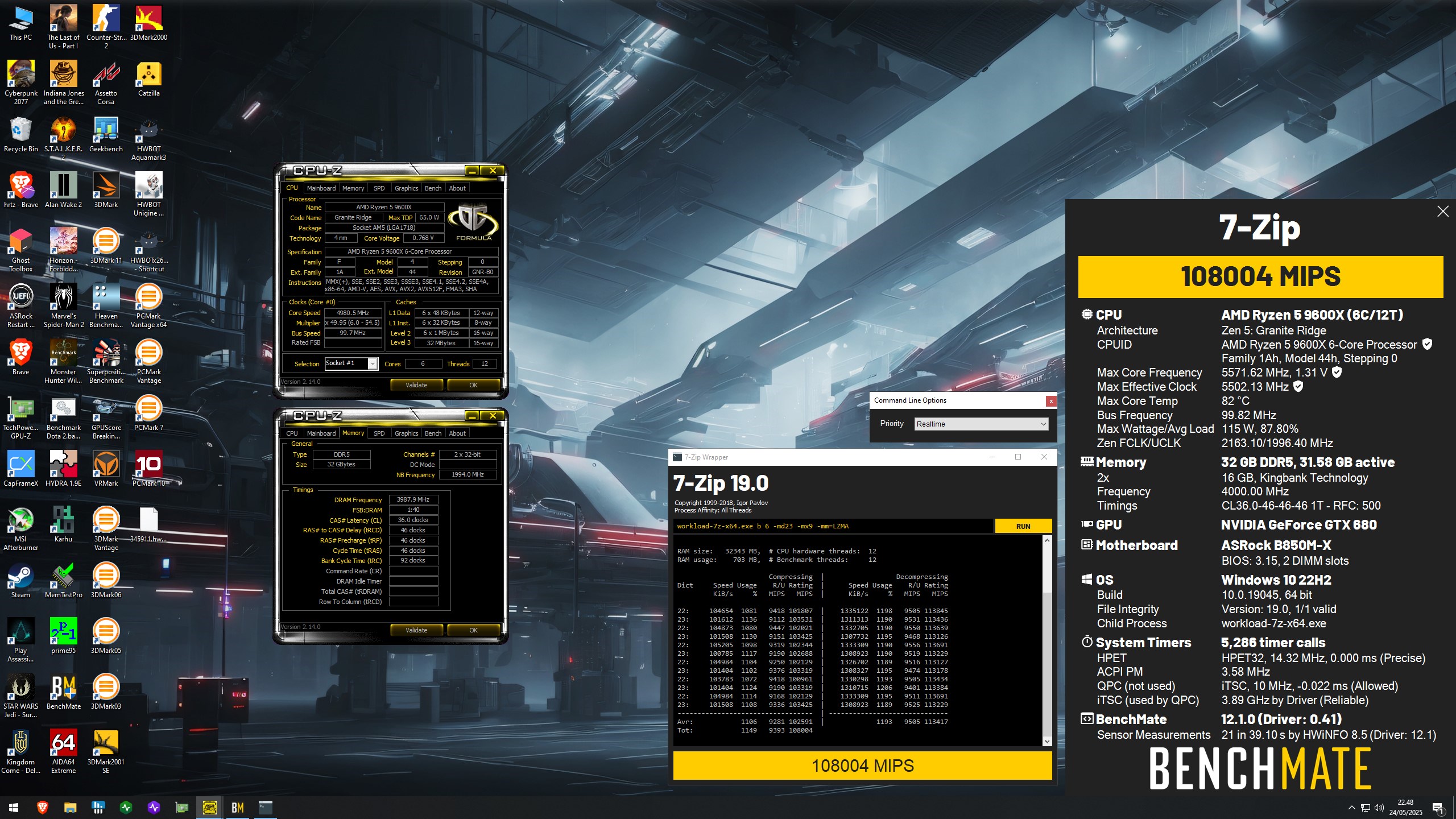Launch Steam desktop icon
The width and height of the screenshot is (1456, 819).
coord(21,580)
